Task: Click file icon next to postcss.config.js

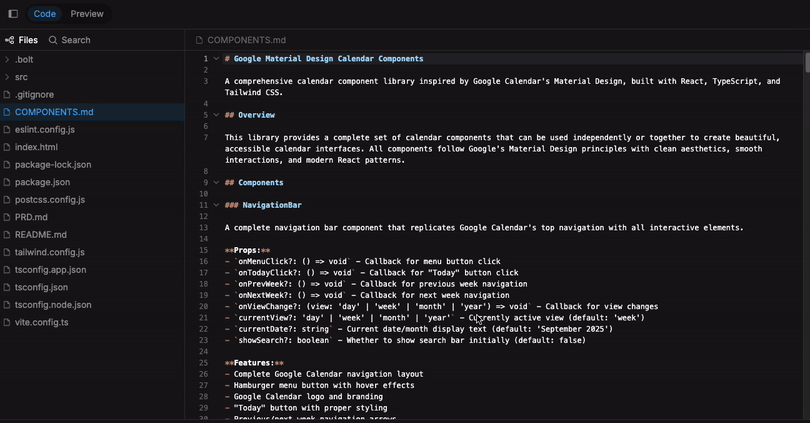Action: (7, 200)
